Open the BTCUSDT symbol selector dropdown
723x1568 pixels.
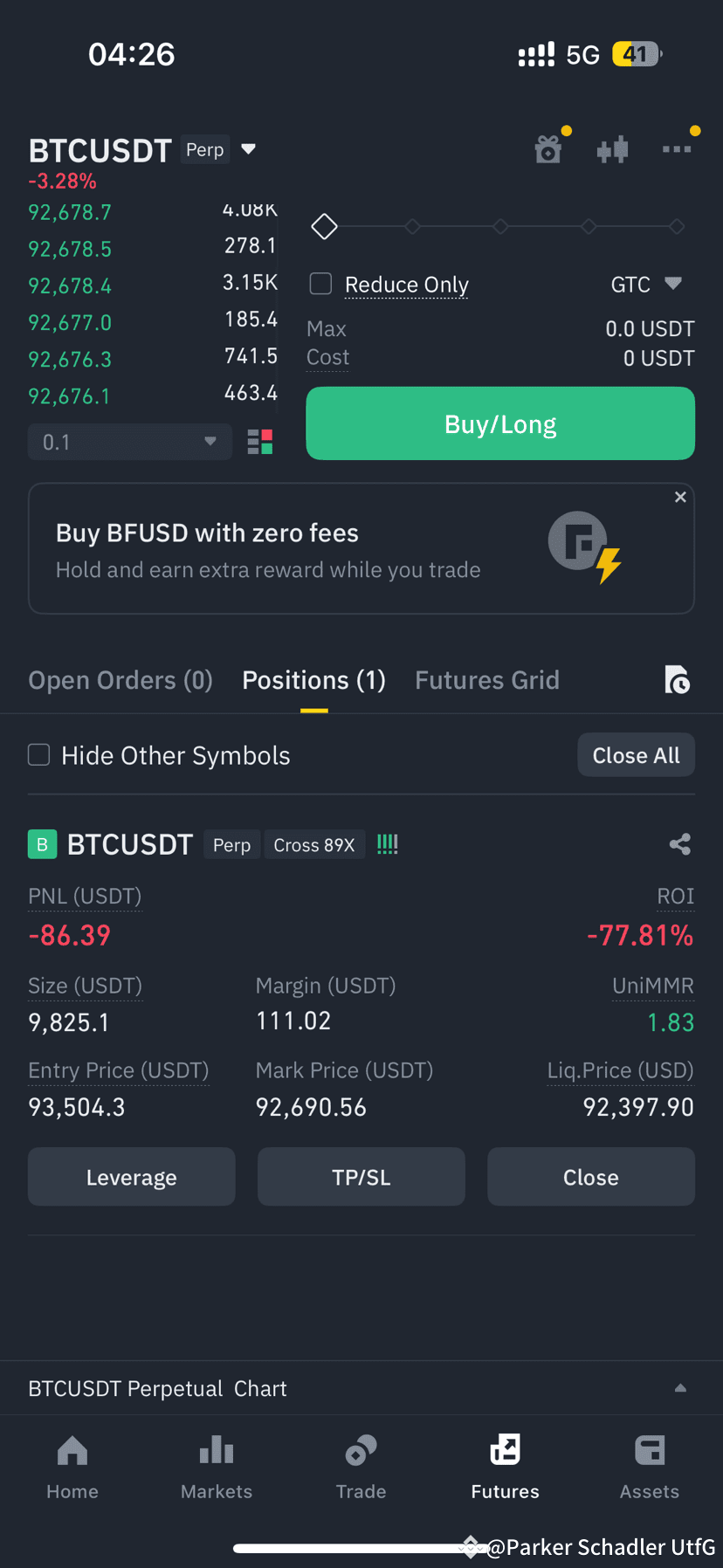pyautogui.click(x=249, y=149)
